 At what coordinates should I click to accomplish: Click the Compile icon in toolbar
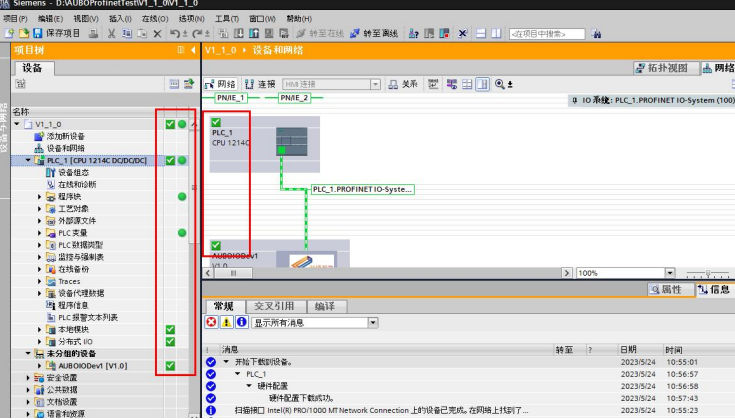point(224,33)
